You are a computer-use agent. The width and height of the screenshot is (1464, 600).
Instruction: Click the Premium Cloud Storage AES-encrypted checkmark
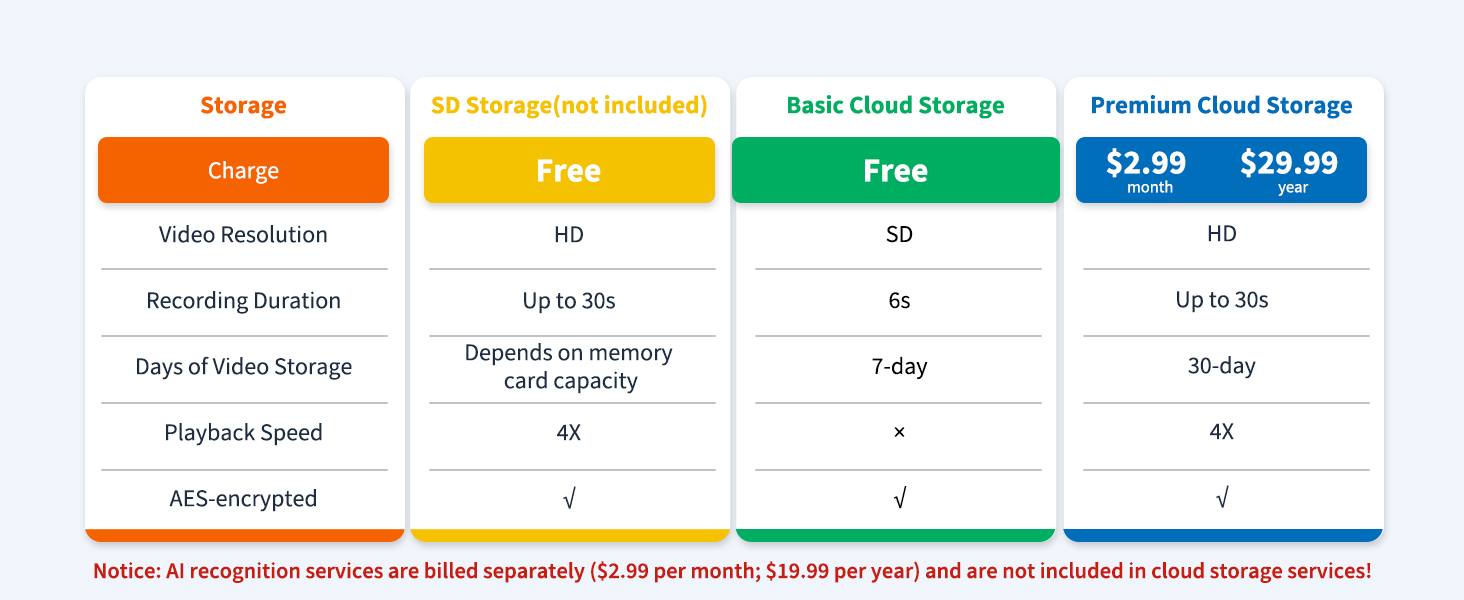coord(1222,498)
